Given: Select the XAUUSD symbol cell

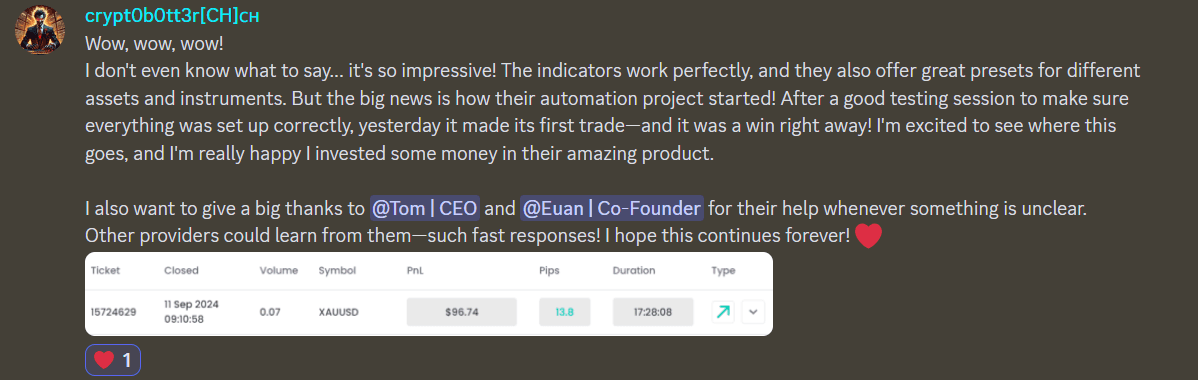Looking at the screenshot, I should [x=338, y=312].
